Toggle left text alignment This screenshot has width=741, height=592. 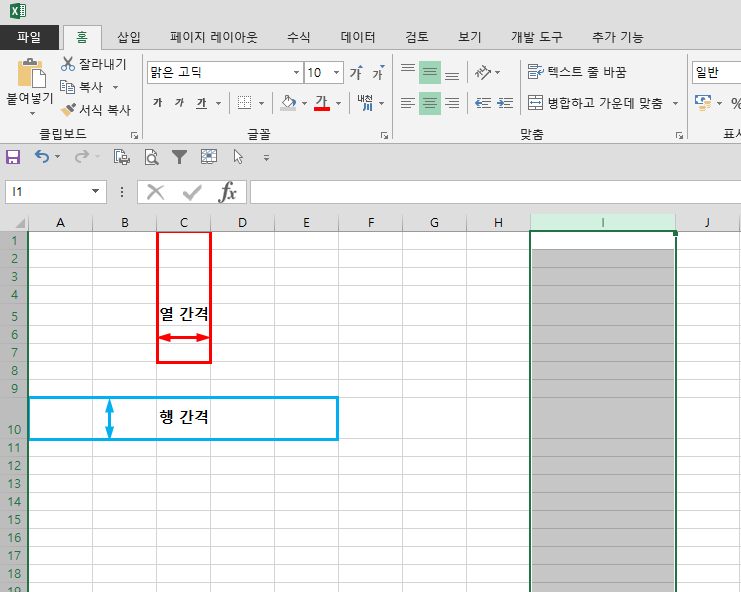(x=408, y=103)
